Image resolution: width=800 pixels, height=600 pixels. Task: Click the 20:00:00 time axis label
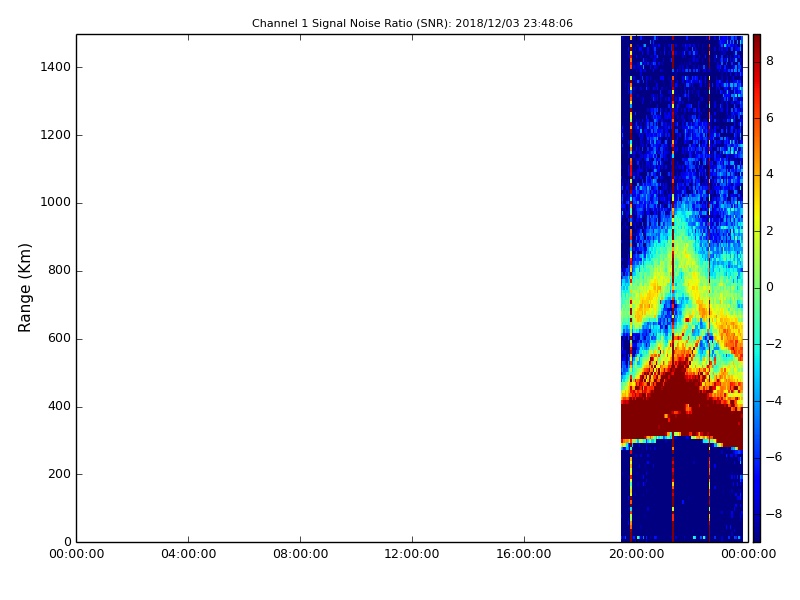[637, 554]
